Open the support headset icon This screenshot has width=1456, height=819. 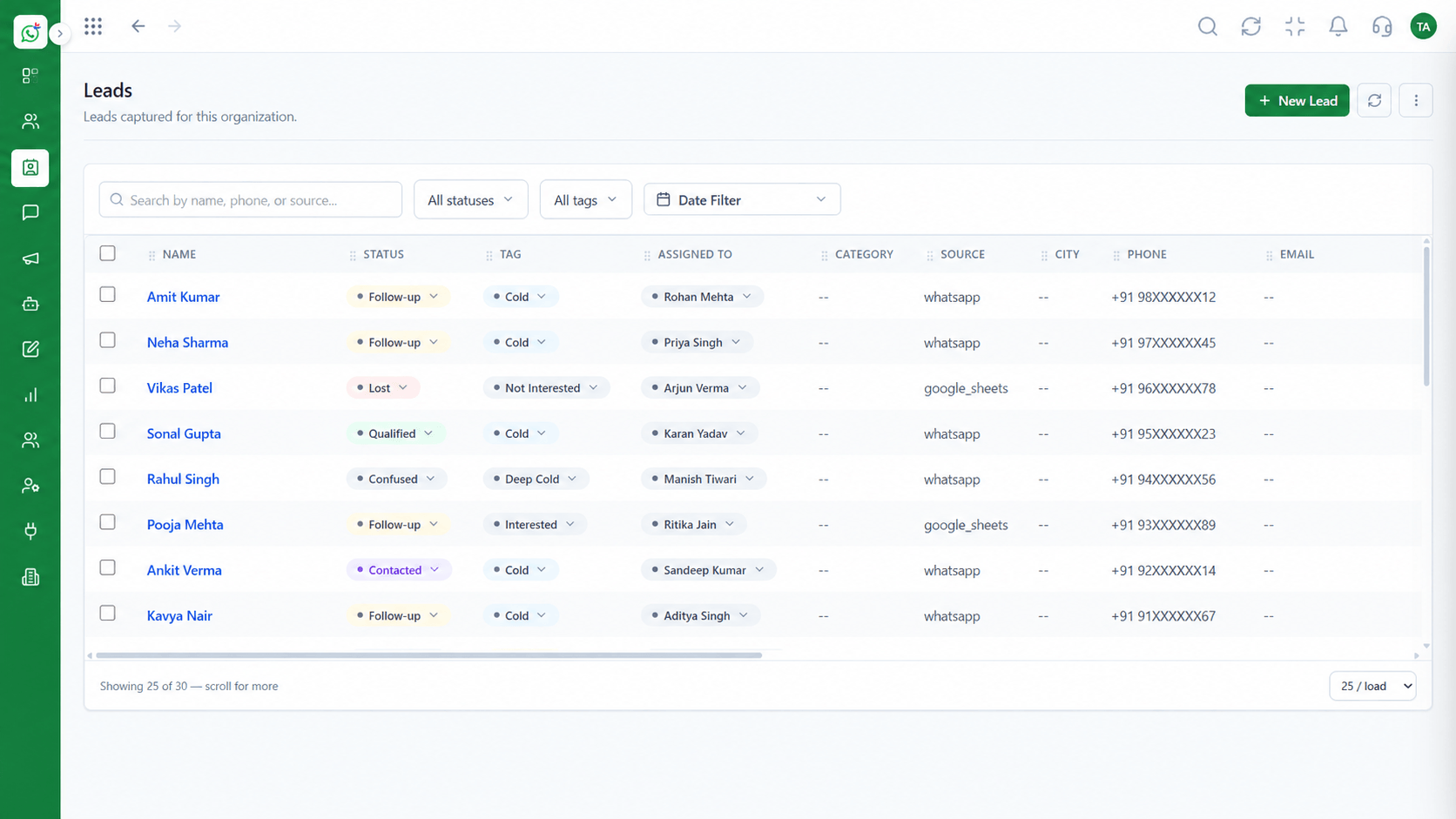tap(1382, 26)
